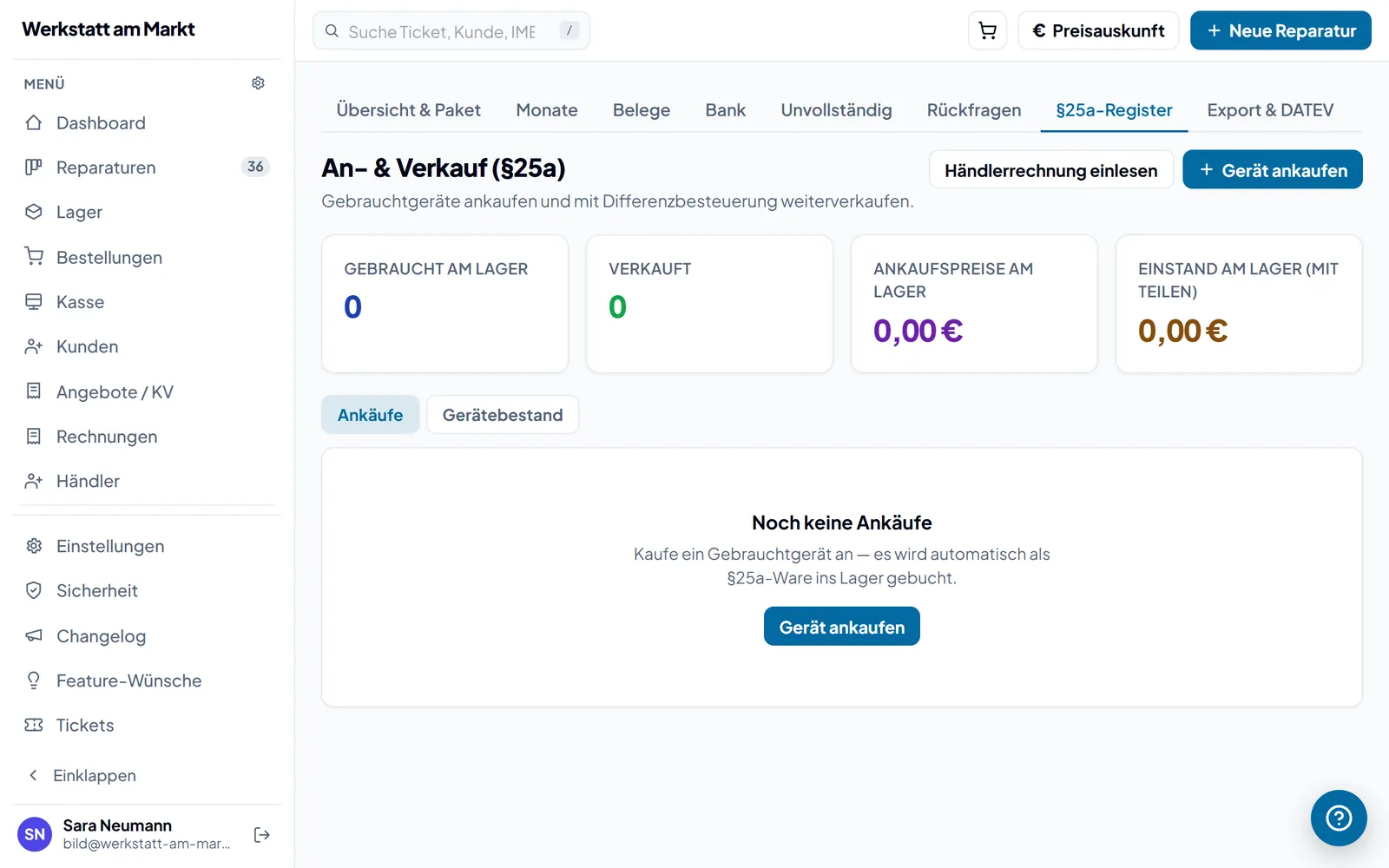Screen dimensions: 1389x868
Task: Open Bestellungen cart icon in sidebar
Action: (34, 257)
